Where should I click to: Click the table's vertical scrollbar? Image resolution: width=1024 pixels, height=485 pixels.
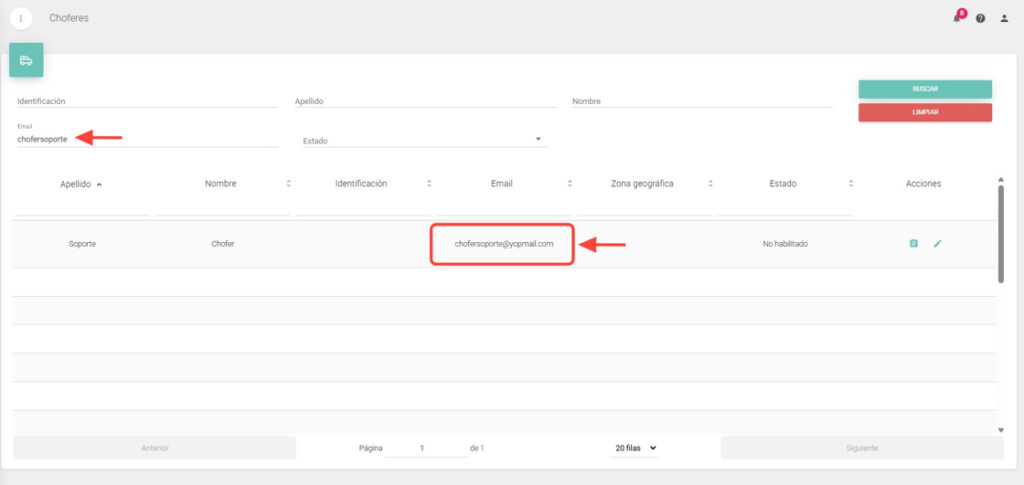click(x=1001, y=230)
